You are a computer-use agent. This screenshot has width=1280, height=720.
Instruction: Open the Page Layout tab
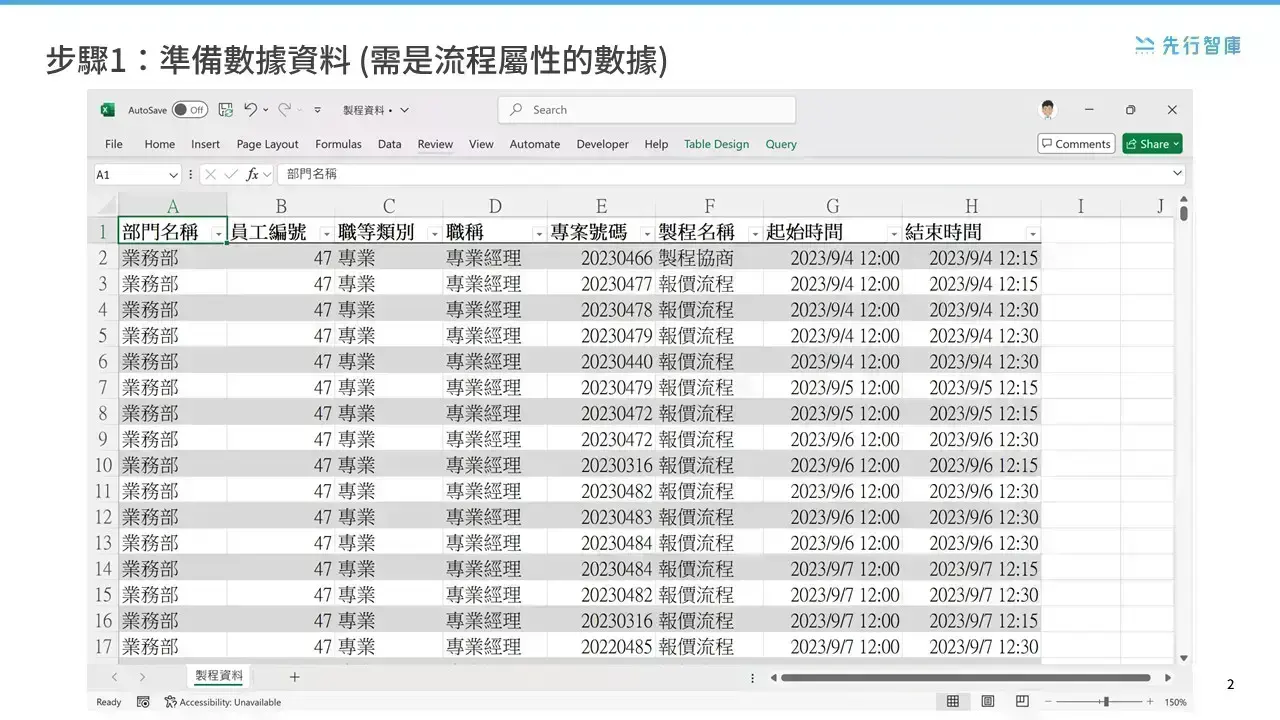click(x=268, y=144)
